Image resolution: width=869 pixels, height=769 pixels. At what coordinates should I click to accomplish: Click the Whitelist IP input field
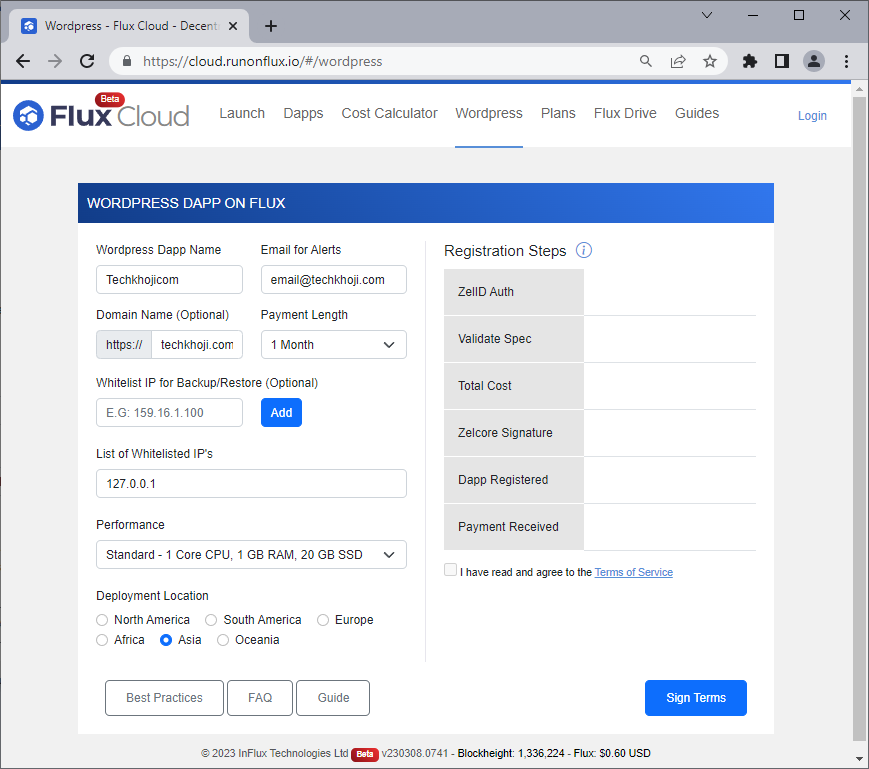pyautogui.click(x=170, y=413)
